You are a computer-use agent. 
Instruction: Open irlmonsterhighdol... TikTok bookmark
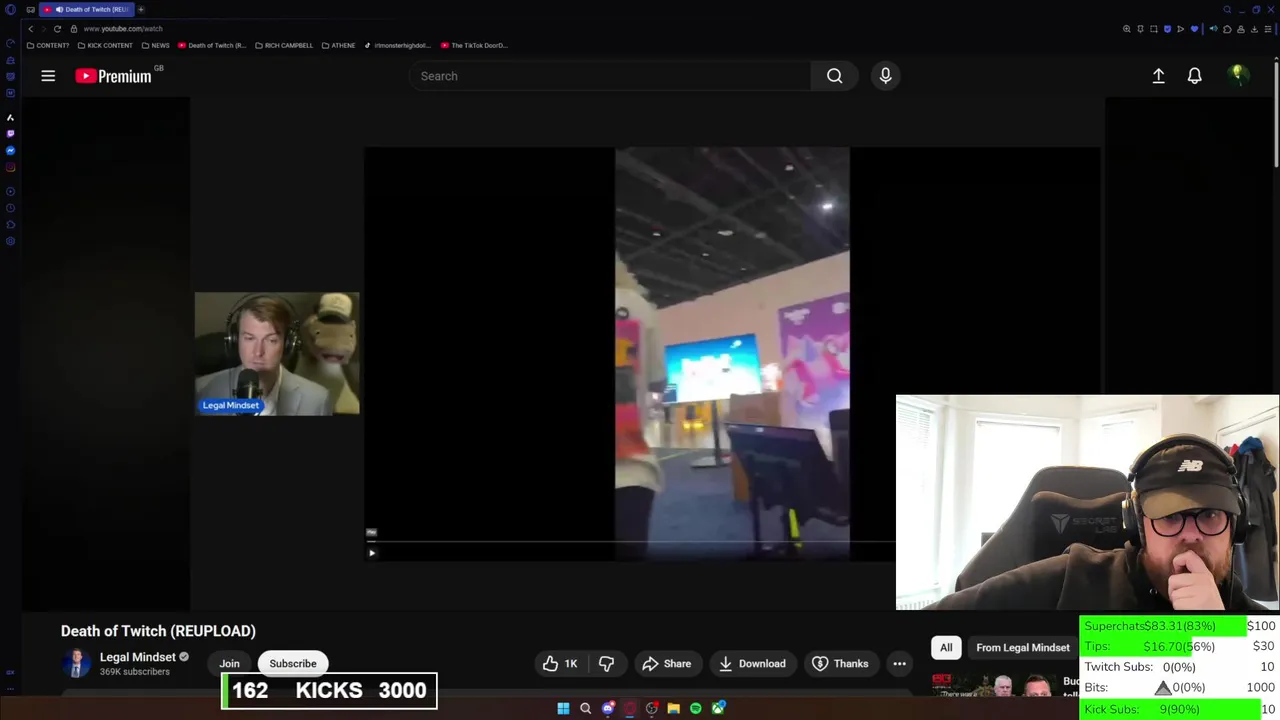pos(397,45)
